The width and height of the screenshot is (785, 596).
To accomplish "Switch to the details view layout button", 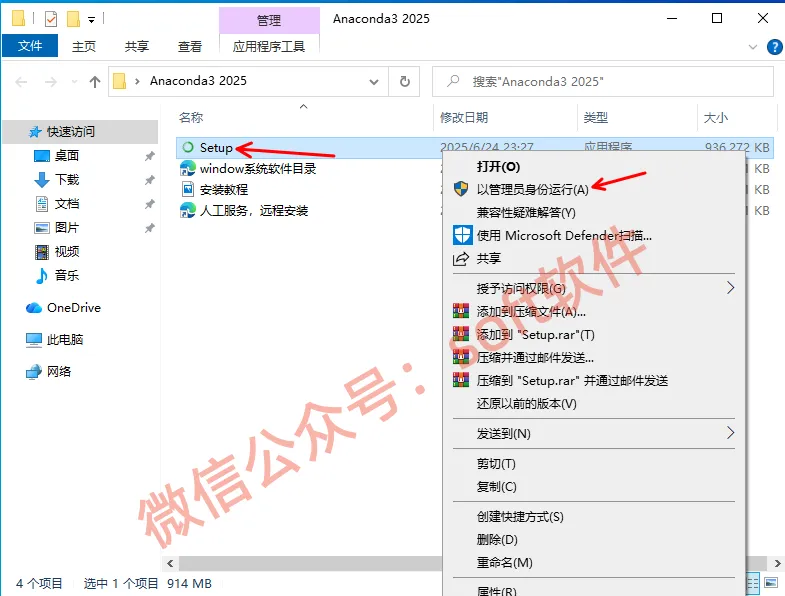I will tap(752, 583).
